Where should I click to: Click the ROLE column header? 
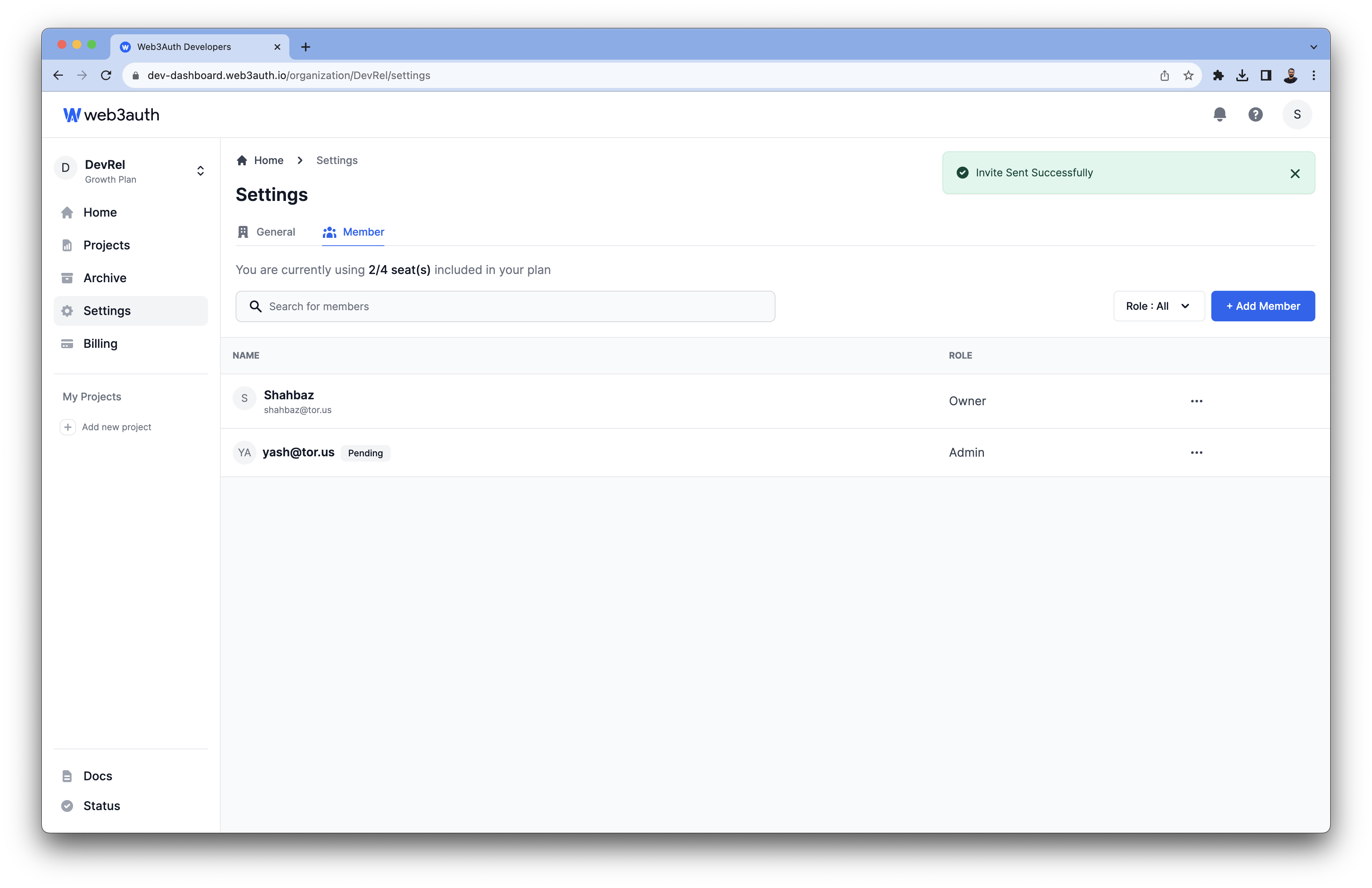(960, 356)
